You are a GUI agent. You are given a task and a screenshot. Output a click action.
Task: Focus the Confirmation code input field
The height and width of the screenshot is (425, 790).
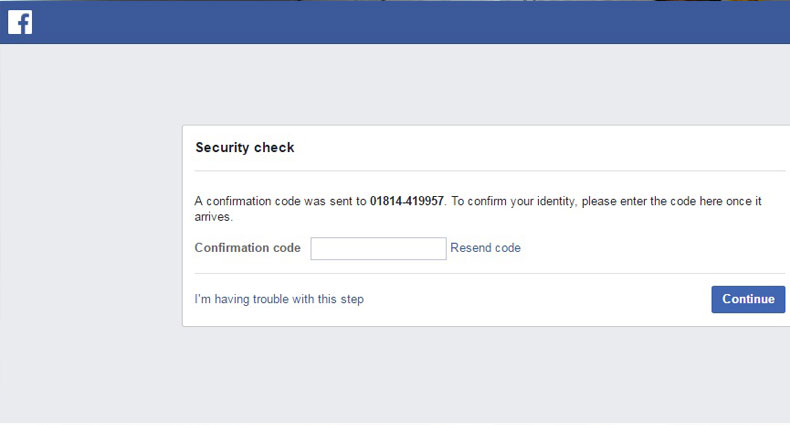tap(378, 248)
